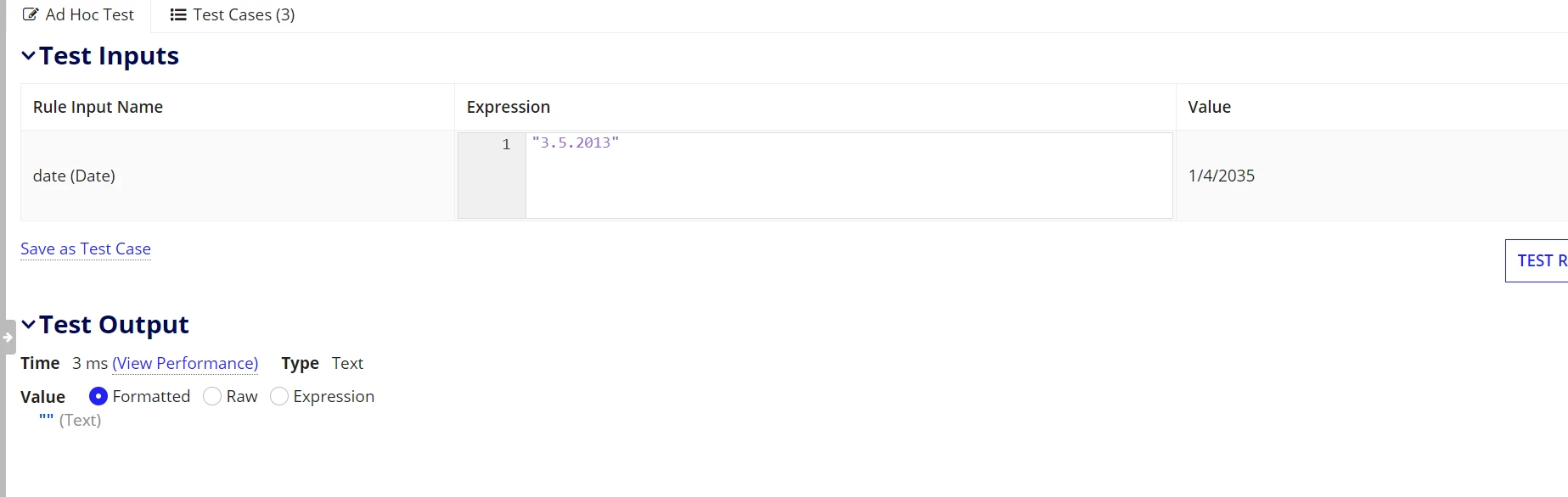Switch to the Ad Hoc Test tab
The image size is (1568, 497).
pos(78,15)
